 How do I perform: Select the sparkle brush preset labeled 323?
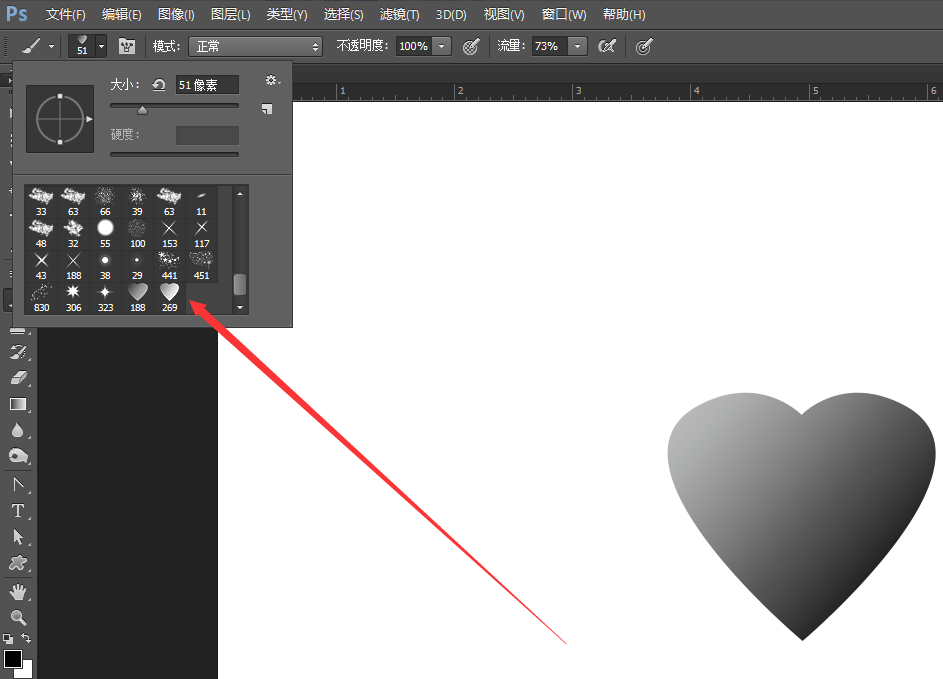coord(105,298)
